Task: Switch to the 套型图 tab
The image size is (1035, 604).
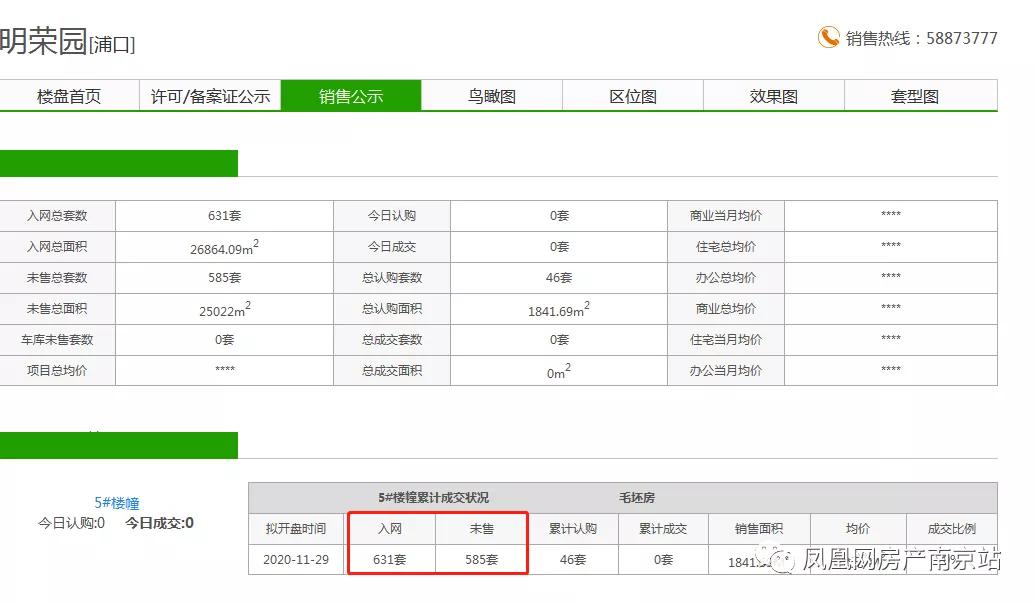Action: [915, 94]
